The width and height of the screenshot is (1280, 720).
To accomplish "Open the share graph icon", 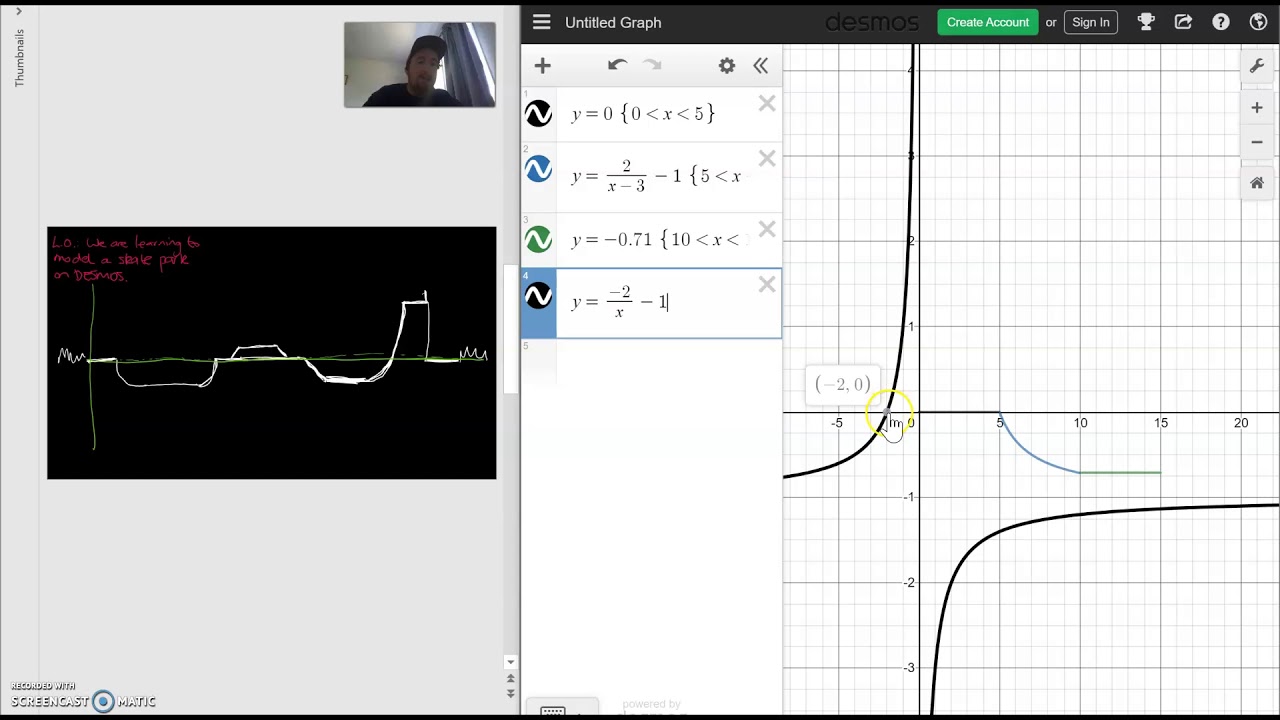I will [1183, 22].
